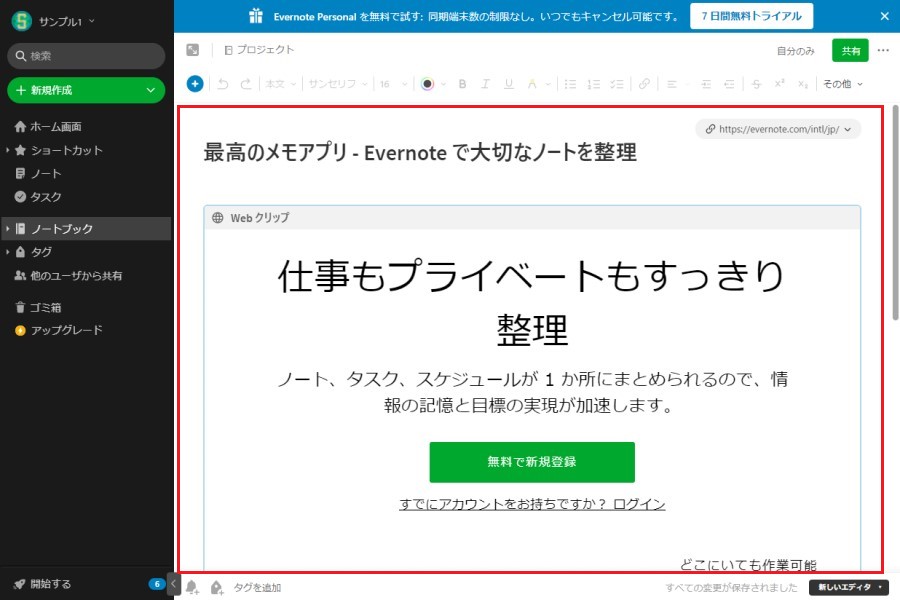Open the サンプル1 account dropdown
The width and height of the screenshot is (900, 600).
point(92,21)
